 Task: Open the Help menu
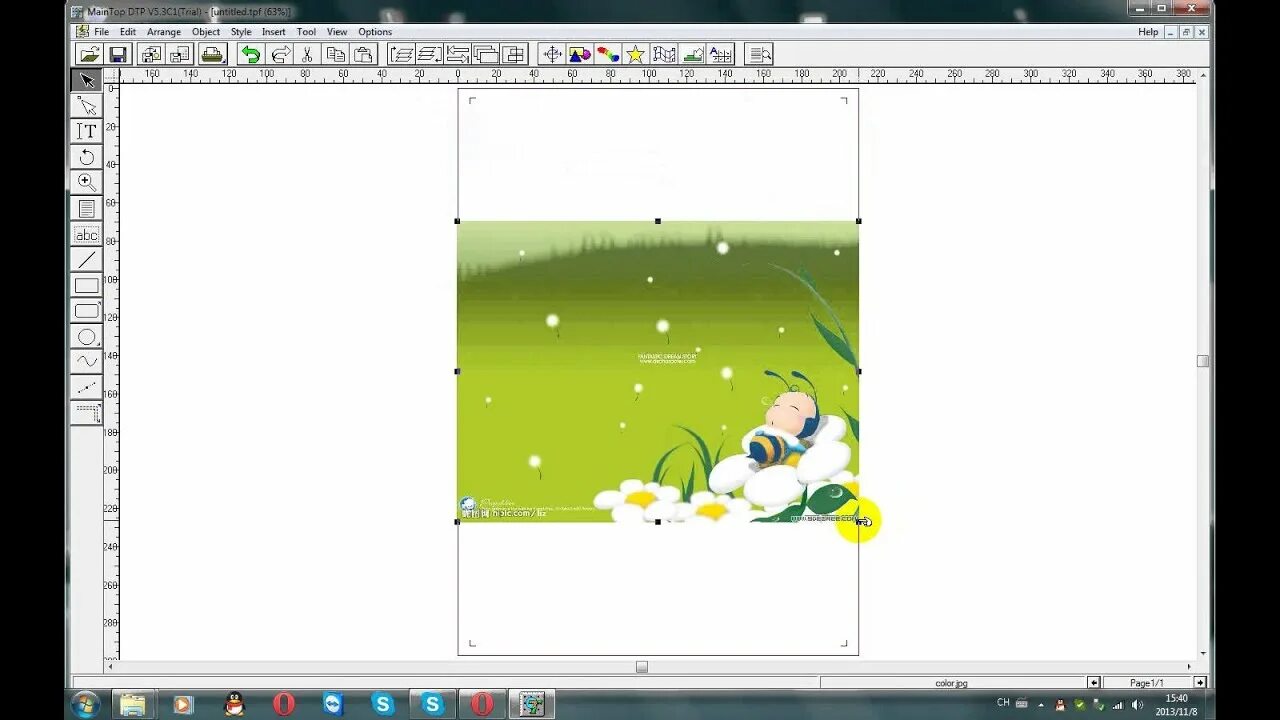(x=1148, y=32)
